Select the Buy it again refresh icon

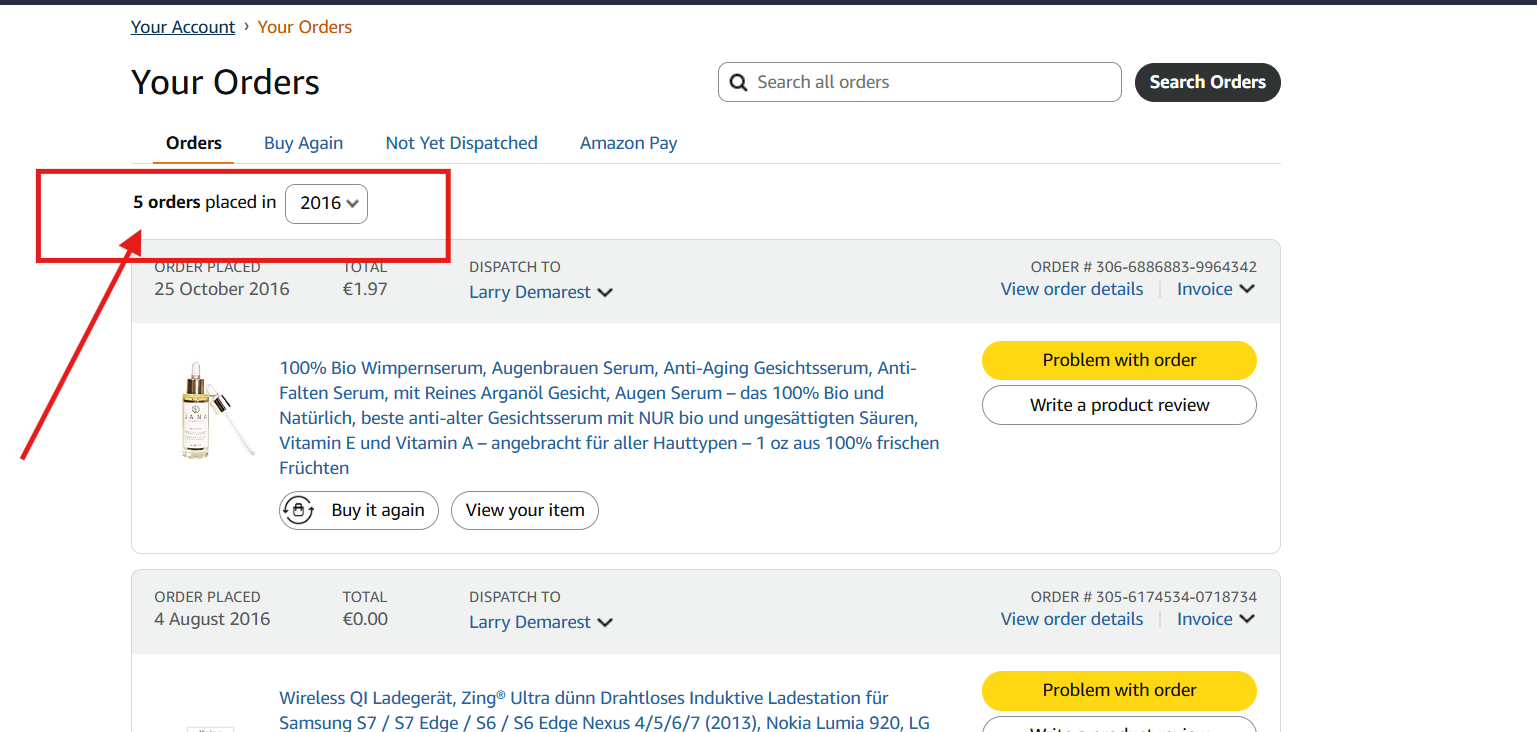[x=299, y=510]
